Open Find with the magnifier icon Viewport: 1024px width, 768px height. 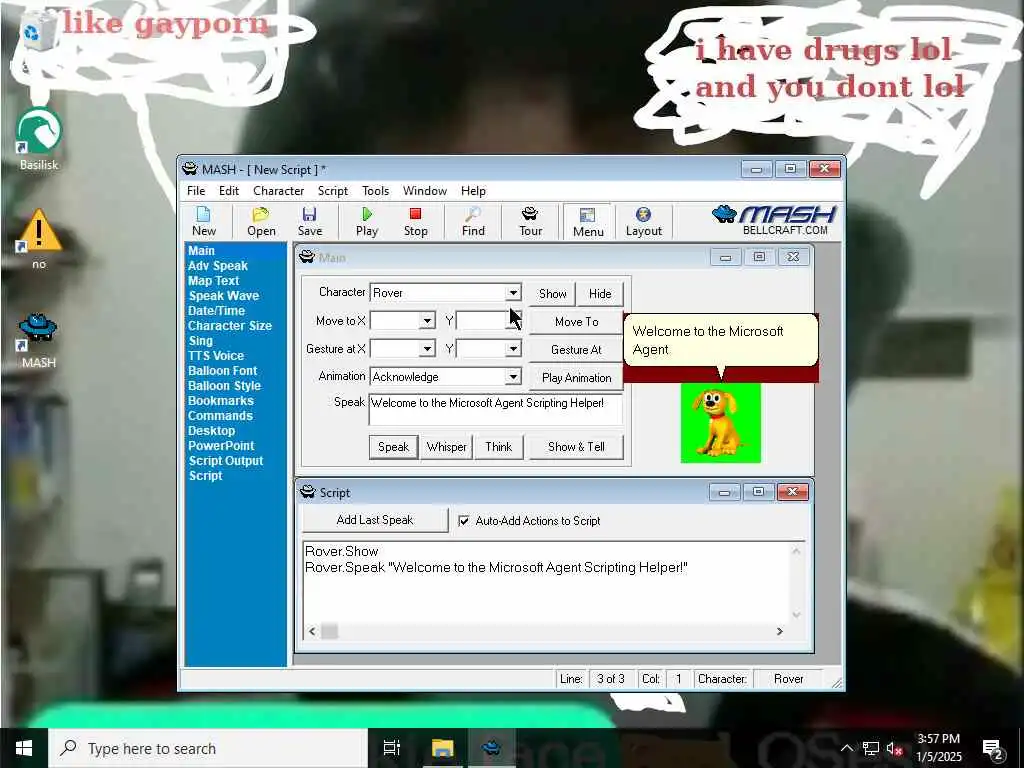(x=473, y=222)
